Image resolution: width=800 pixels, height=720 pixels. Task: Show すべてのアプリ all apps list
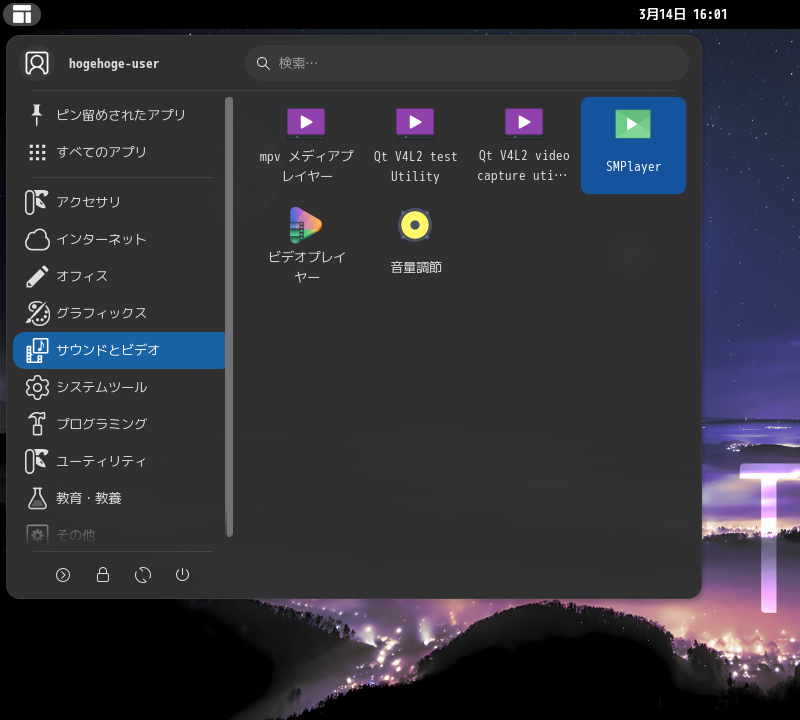(x=118, y=152)
